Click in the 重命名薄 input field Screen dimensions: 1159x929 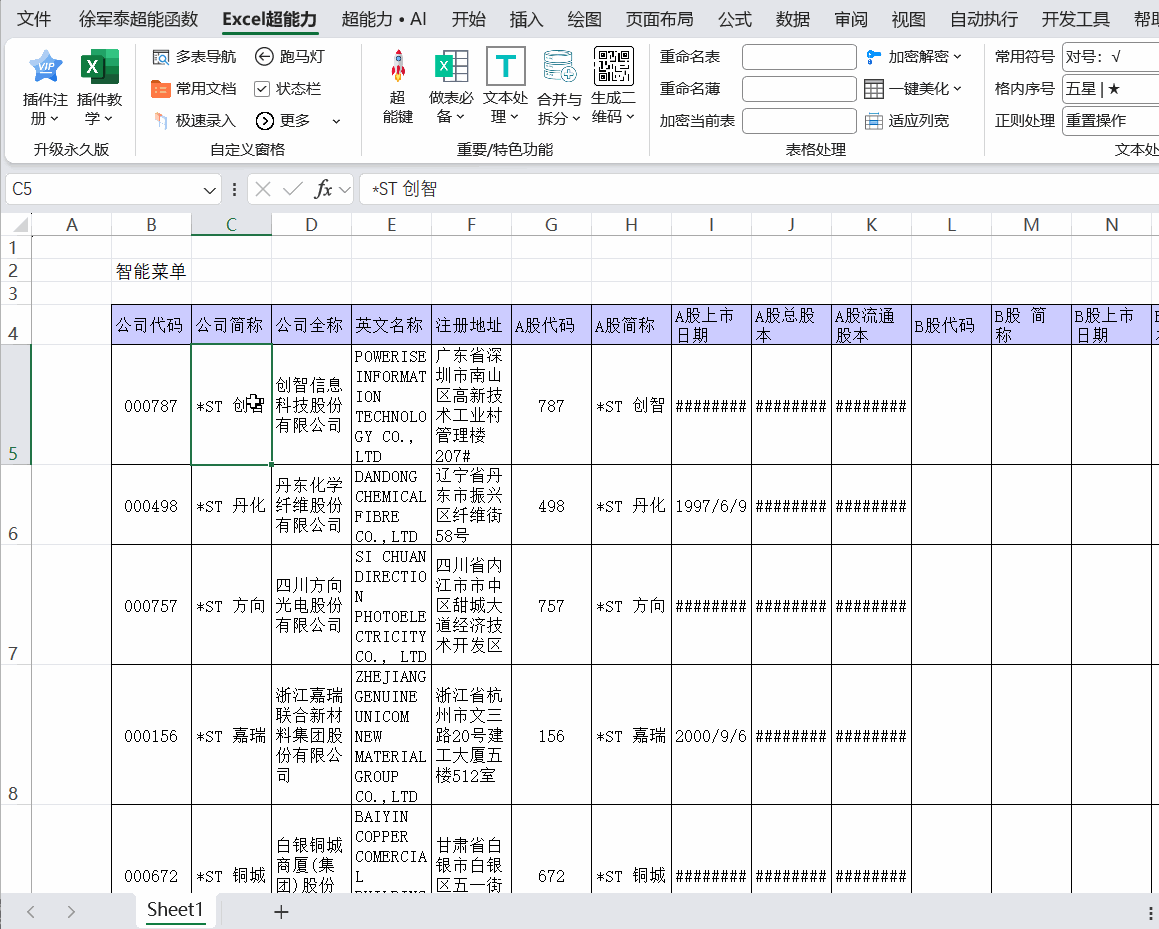pos(799,89)
